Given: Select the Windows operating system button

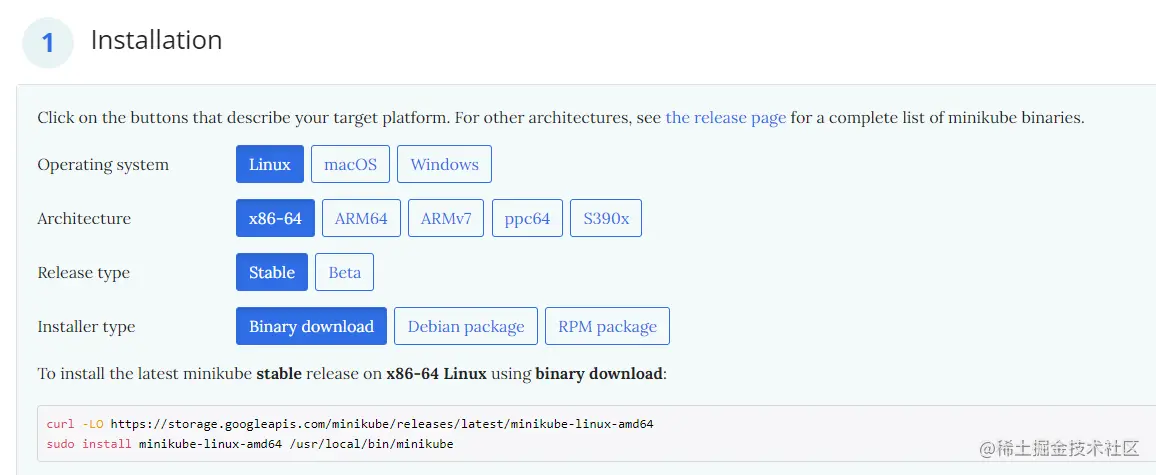Looking at the screenshot, I should pos(445,164).
